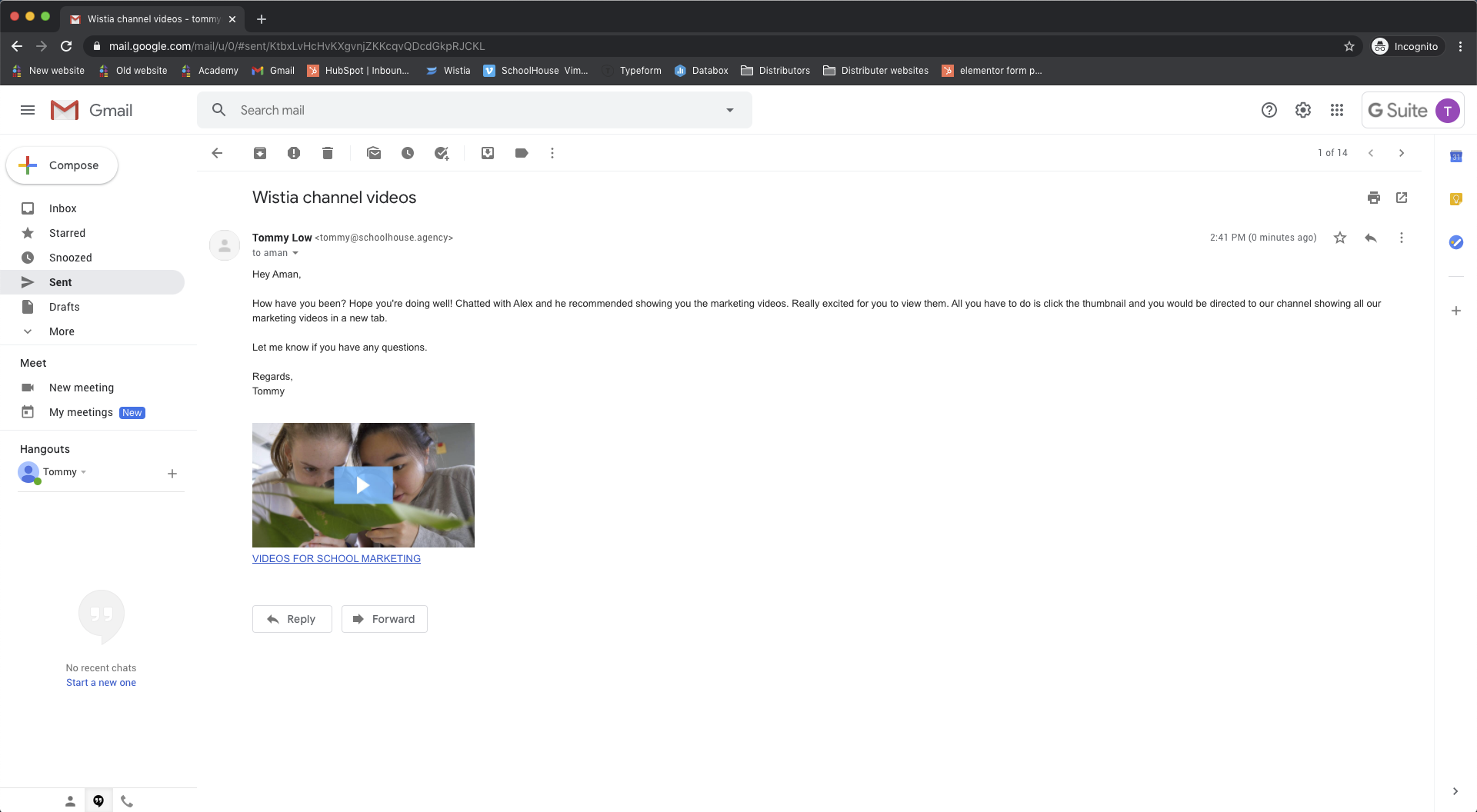Open Snoozed folder
The image size is (1477, 812).
pos(92,258)
